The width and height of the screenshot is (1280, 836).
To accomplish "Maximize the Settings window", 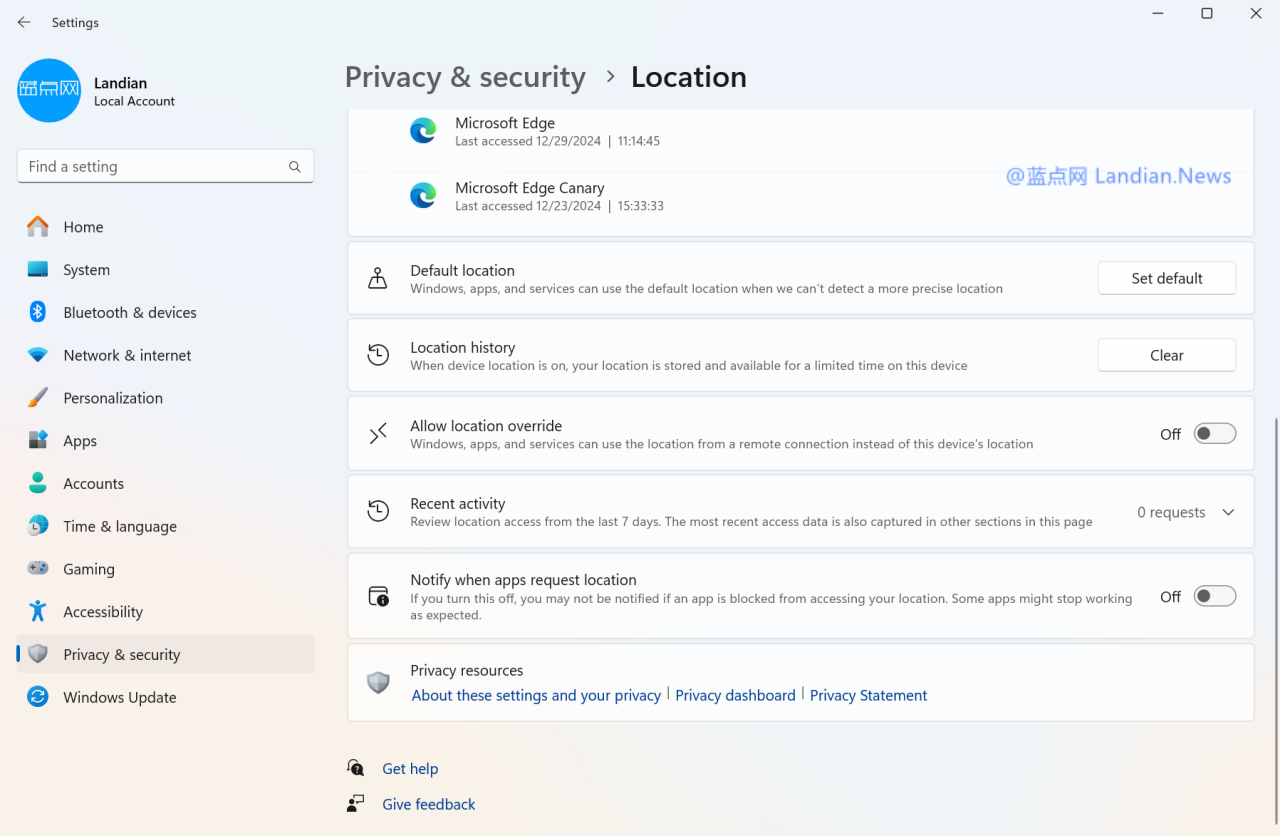I will tap(1207, 13).
